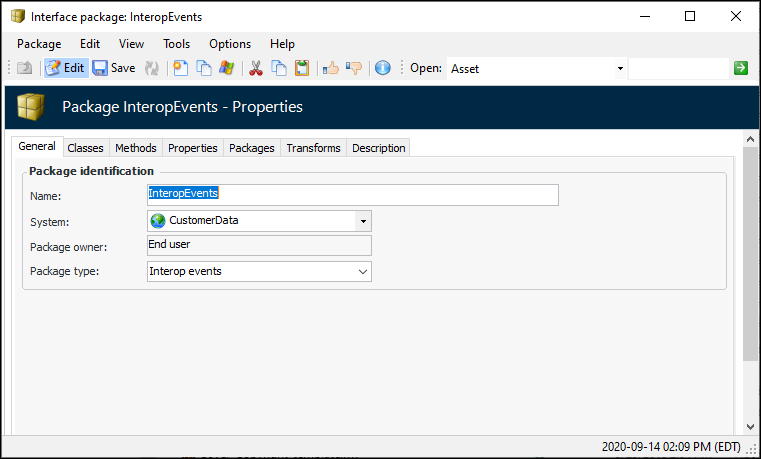
Task: Click the new document toolbar icon
Action: [181, 68]
